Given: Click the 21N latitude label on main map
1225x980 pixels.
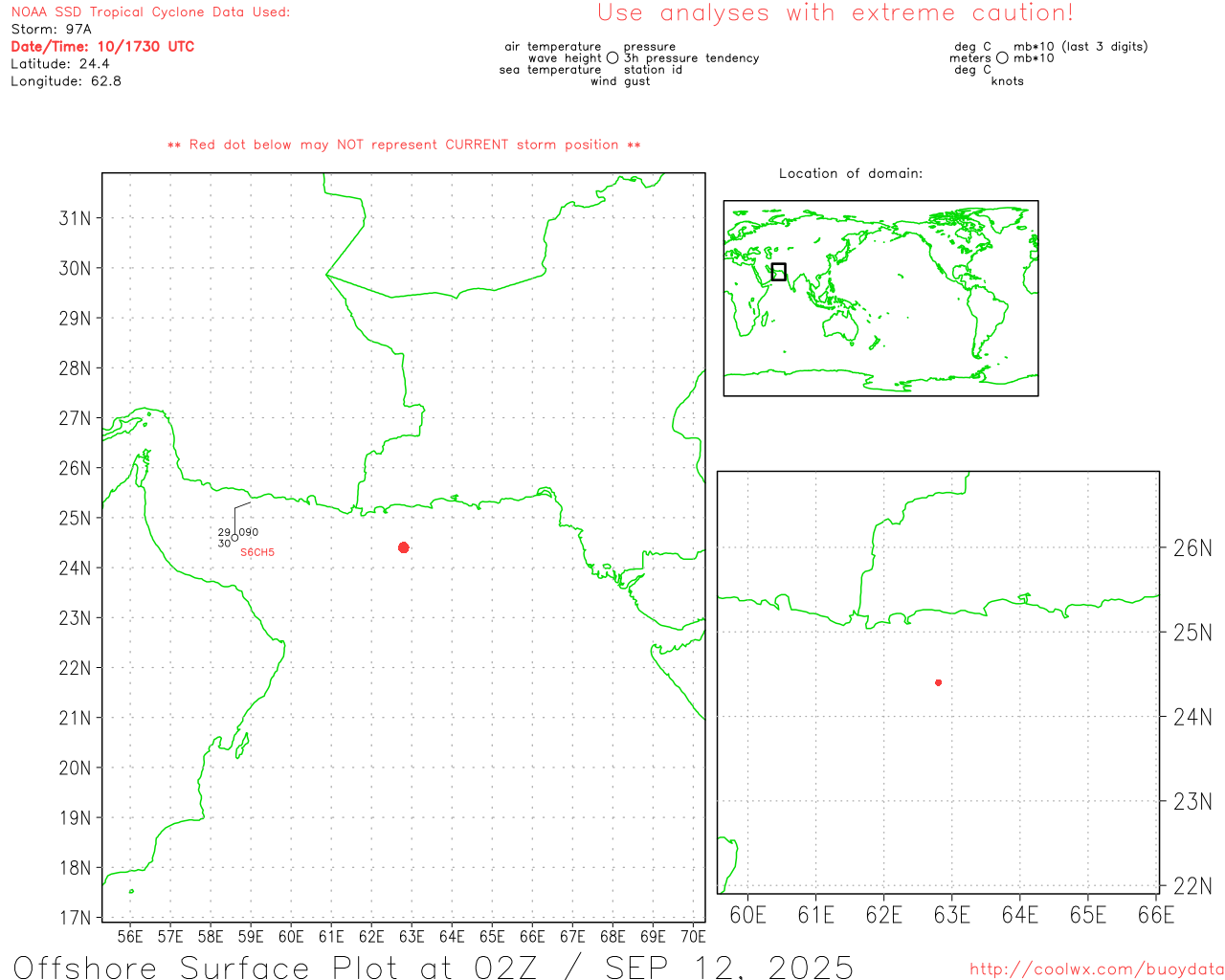Looking at the screenshot, I should coord(75,718).
